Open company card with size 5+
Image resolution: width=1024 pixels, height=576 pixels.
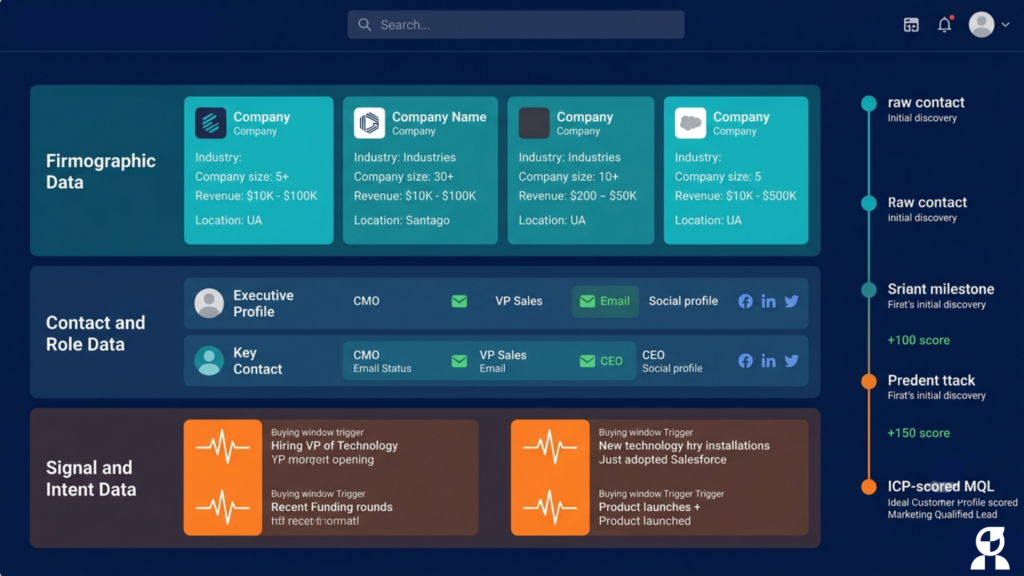point(259,170)
